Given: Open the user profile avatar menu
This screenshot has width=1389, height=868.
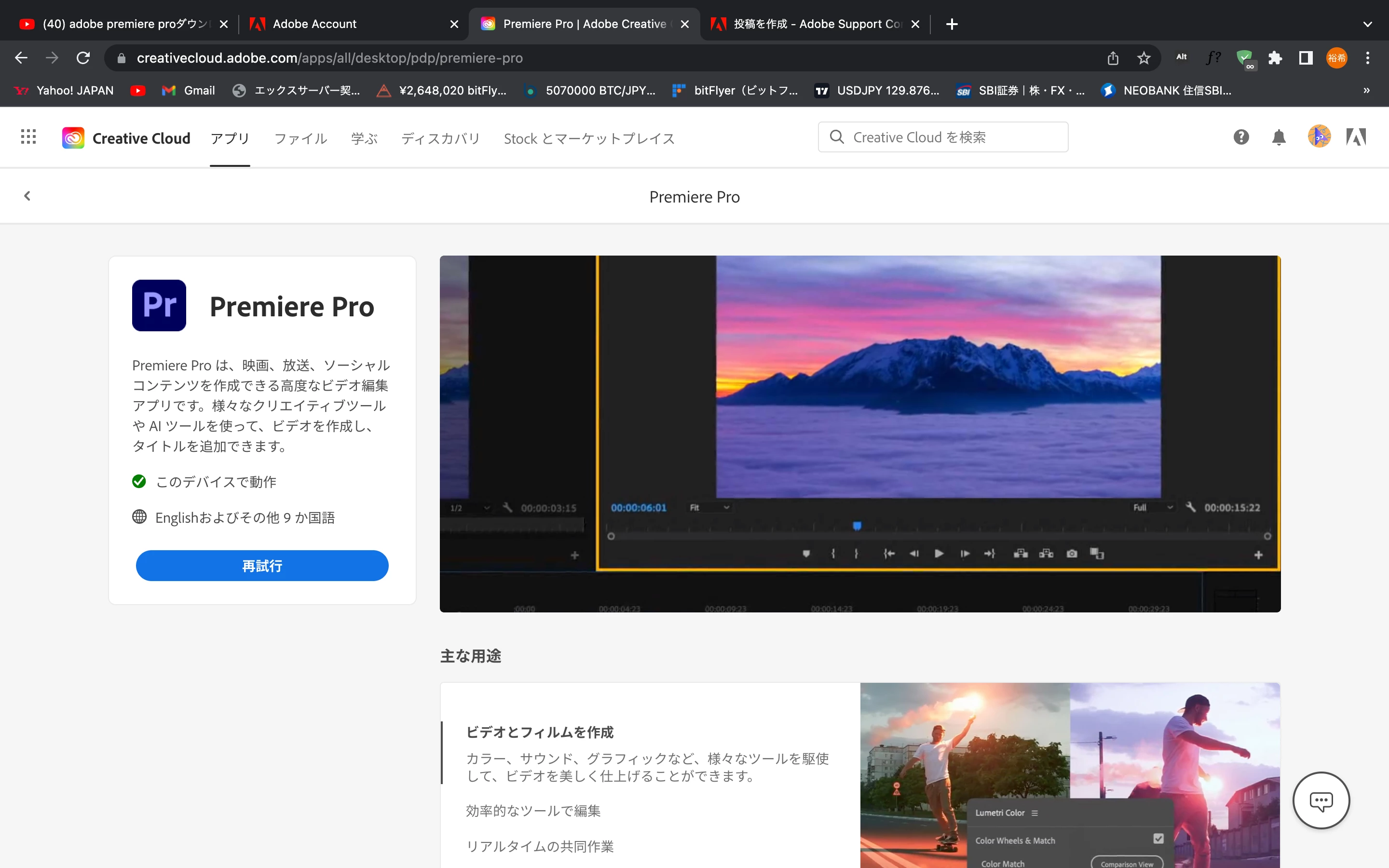Looking at the screenshot, I should click(x=1319, y=136).
